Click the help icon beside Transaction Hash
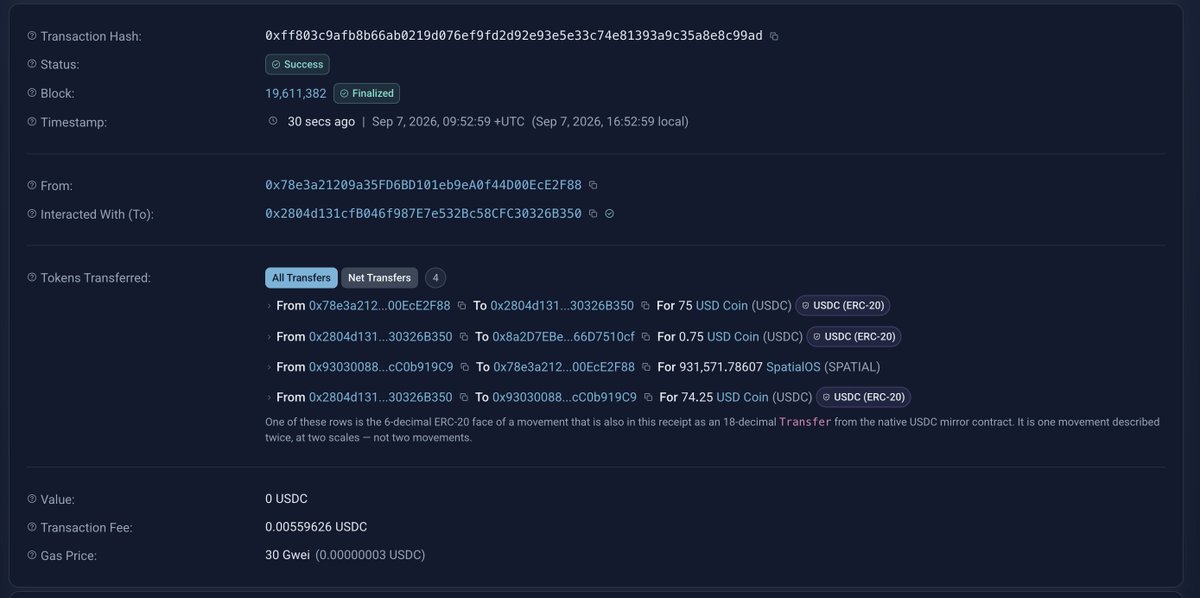Viewport: 1200px width, 598px height. tap(31, 36)
